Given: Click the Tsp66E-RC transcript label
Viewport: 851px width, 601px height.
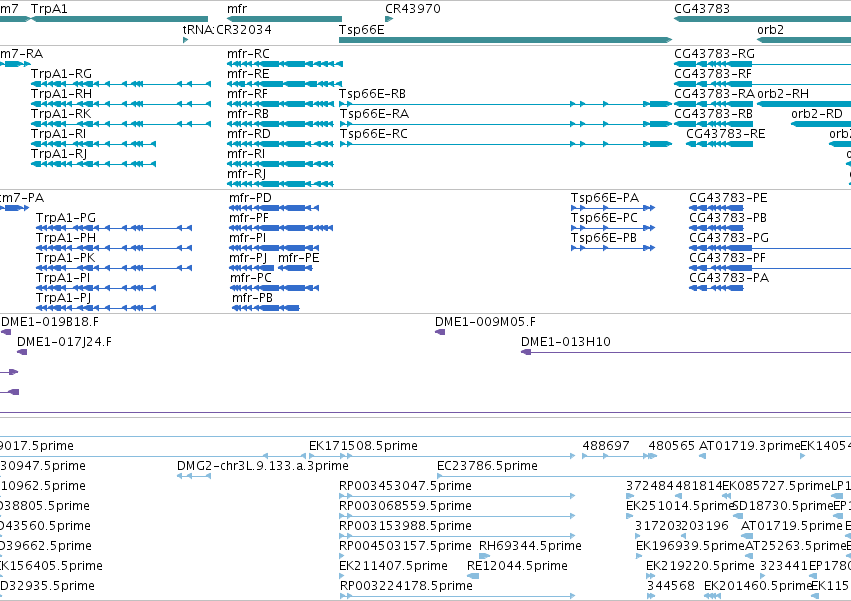Looking at the screenshot, I should [374, 134].
